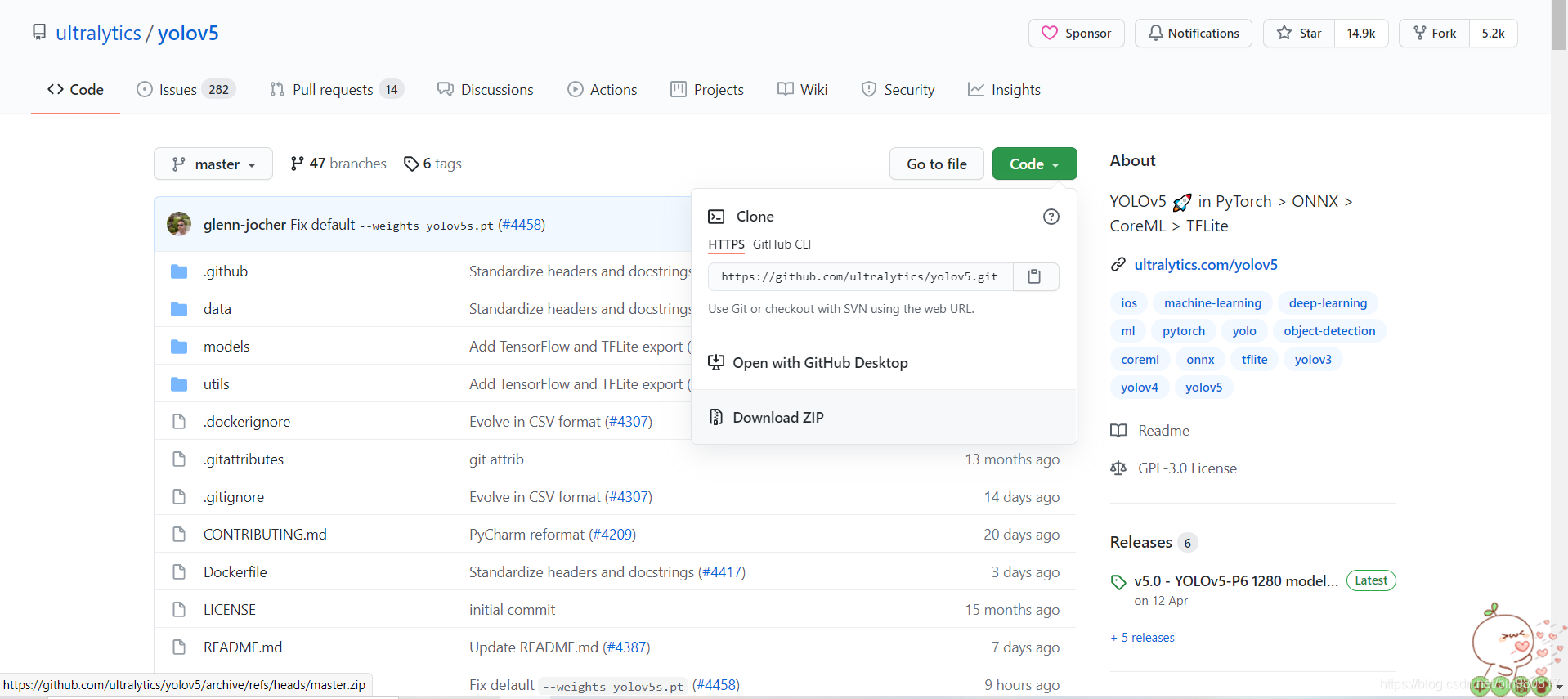Open commit link #4458 in header row
The height and width of the screenshot is (699, 1568).
point(522,224)
